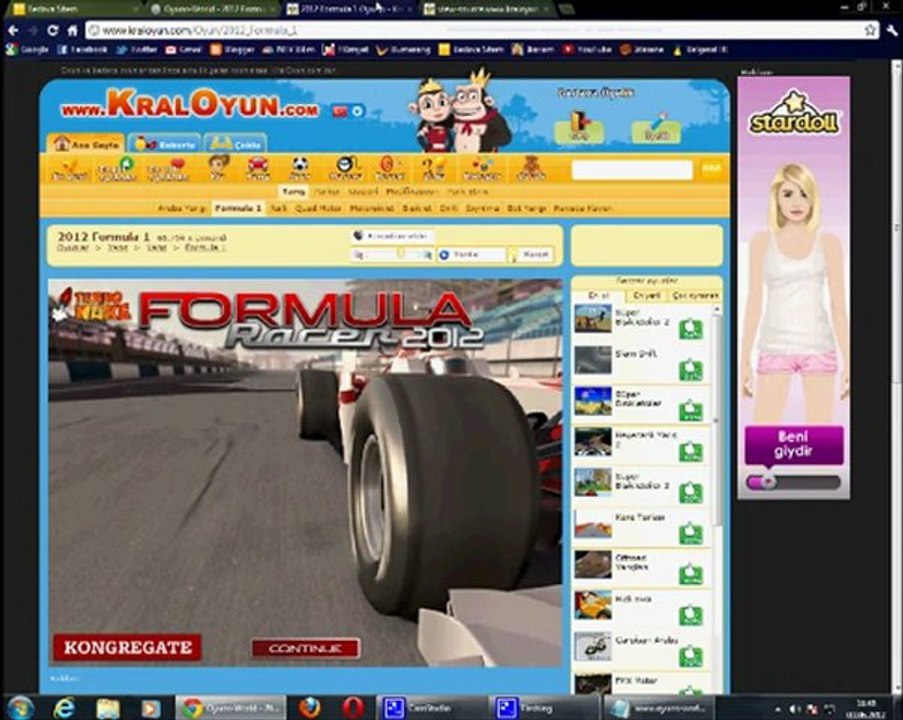Image resolution: width=903 pixels, height=720 pixels.
Task: Open the girl-face games category icon
Action: [x=218, y=168]
